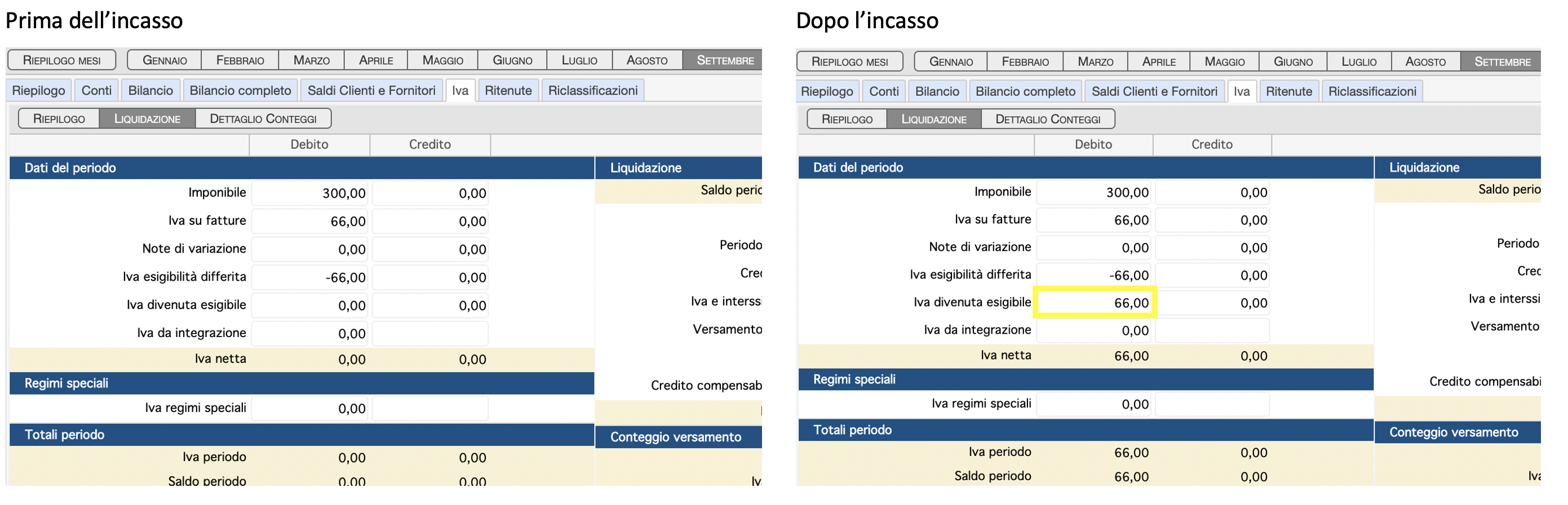Select Iva periodo 66,00 value in the Dopo l'incasso panel
The width and height of the screenshot is (1568, 505).
click(1131, 453)
